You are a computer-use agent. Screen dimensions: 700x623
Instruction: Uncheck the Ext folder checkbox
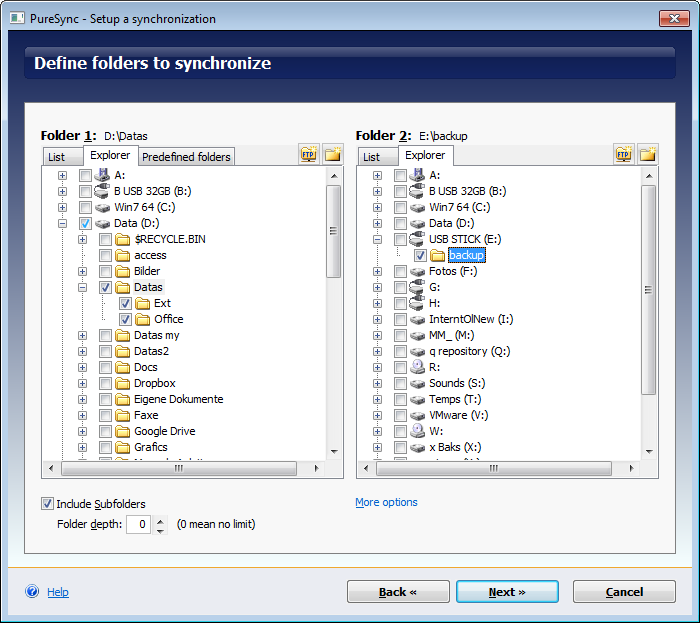[125, 303]
